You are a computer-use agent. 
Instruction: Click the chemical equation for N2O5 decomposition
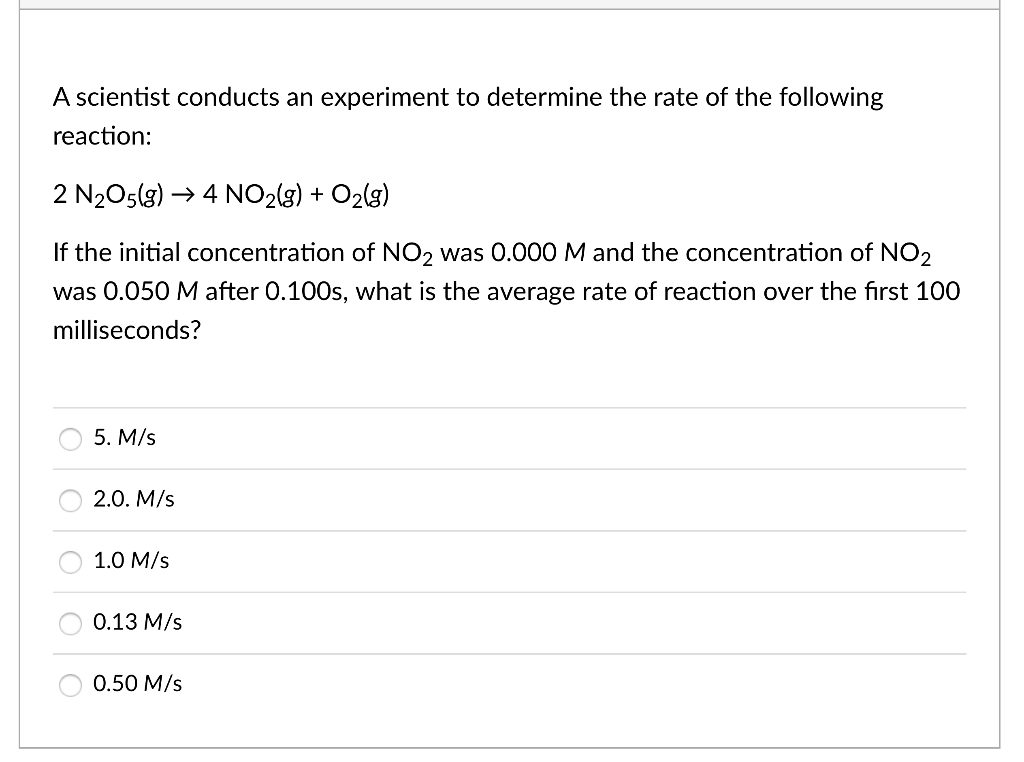click(x=220, y=195)
